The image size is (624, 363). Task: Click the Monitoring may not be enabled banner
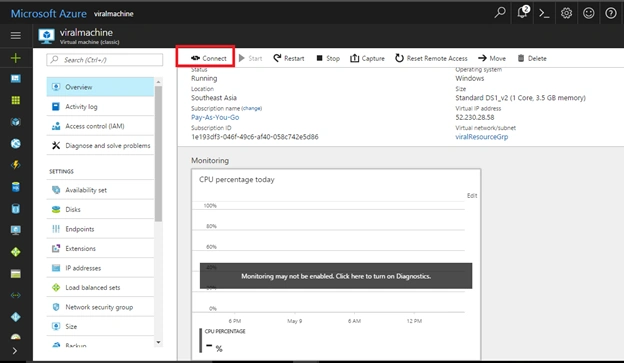coord(336,276)
